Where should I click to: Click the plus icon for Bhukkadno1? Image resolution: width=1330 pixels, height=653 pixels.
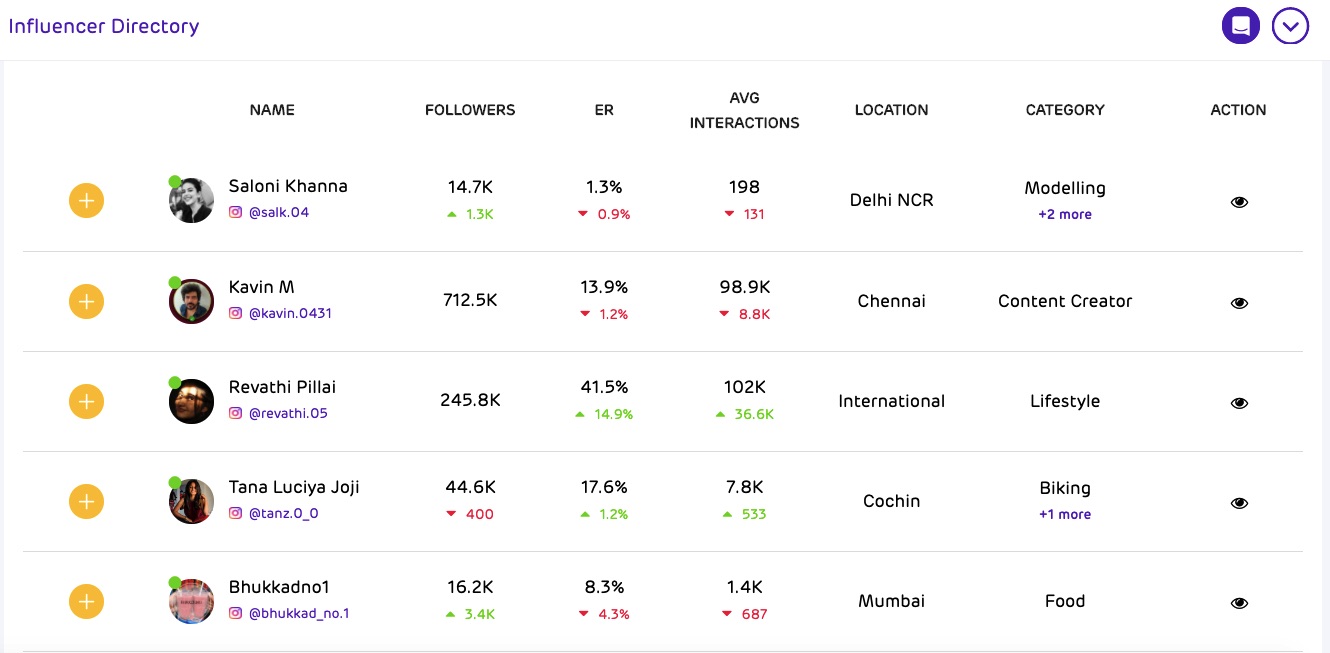[87, 601]
